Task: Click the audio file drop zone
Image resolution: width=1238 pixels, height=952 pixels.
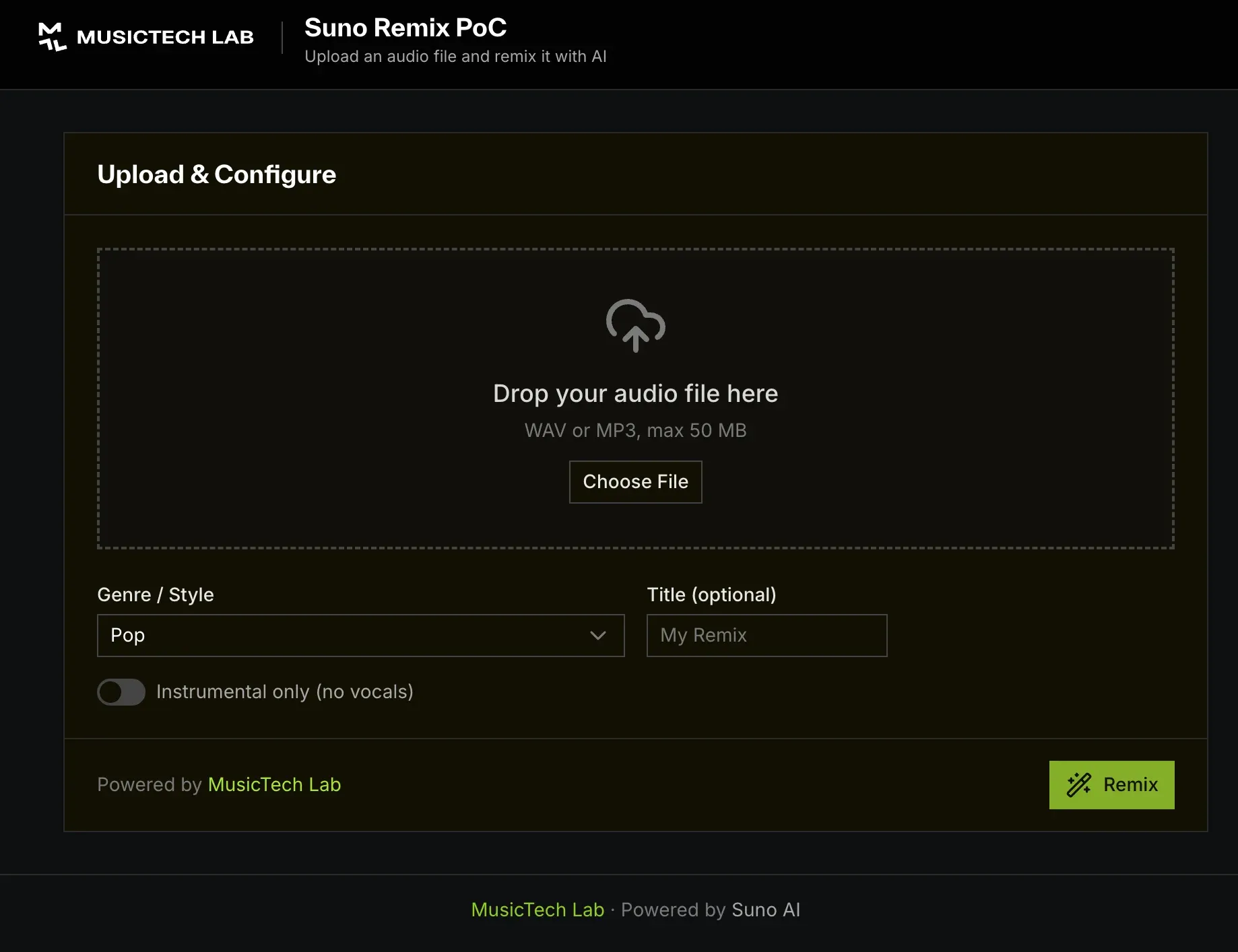Action: [636, 399]
